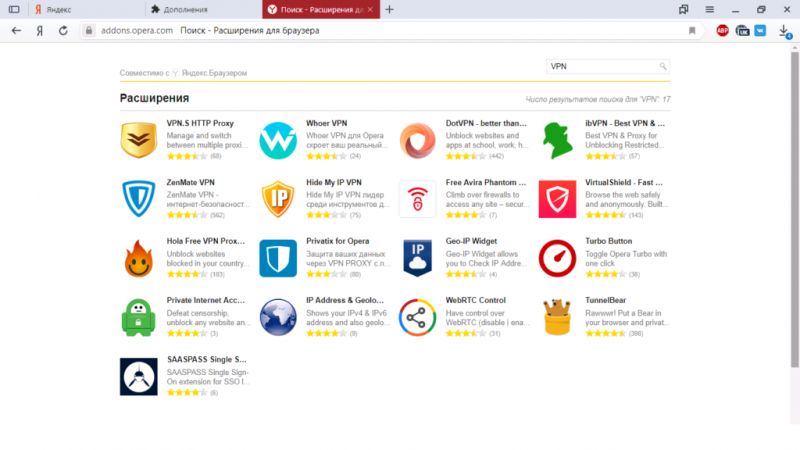Reload the page
Screen dimensions: 800x450
click(x=63, y=31)
